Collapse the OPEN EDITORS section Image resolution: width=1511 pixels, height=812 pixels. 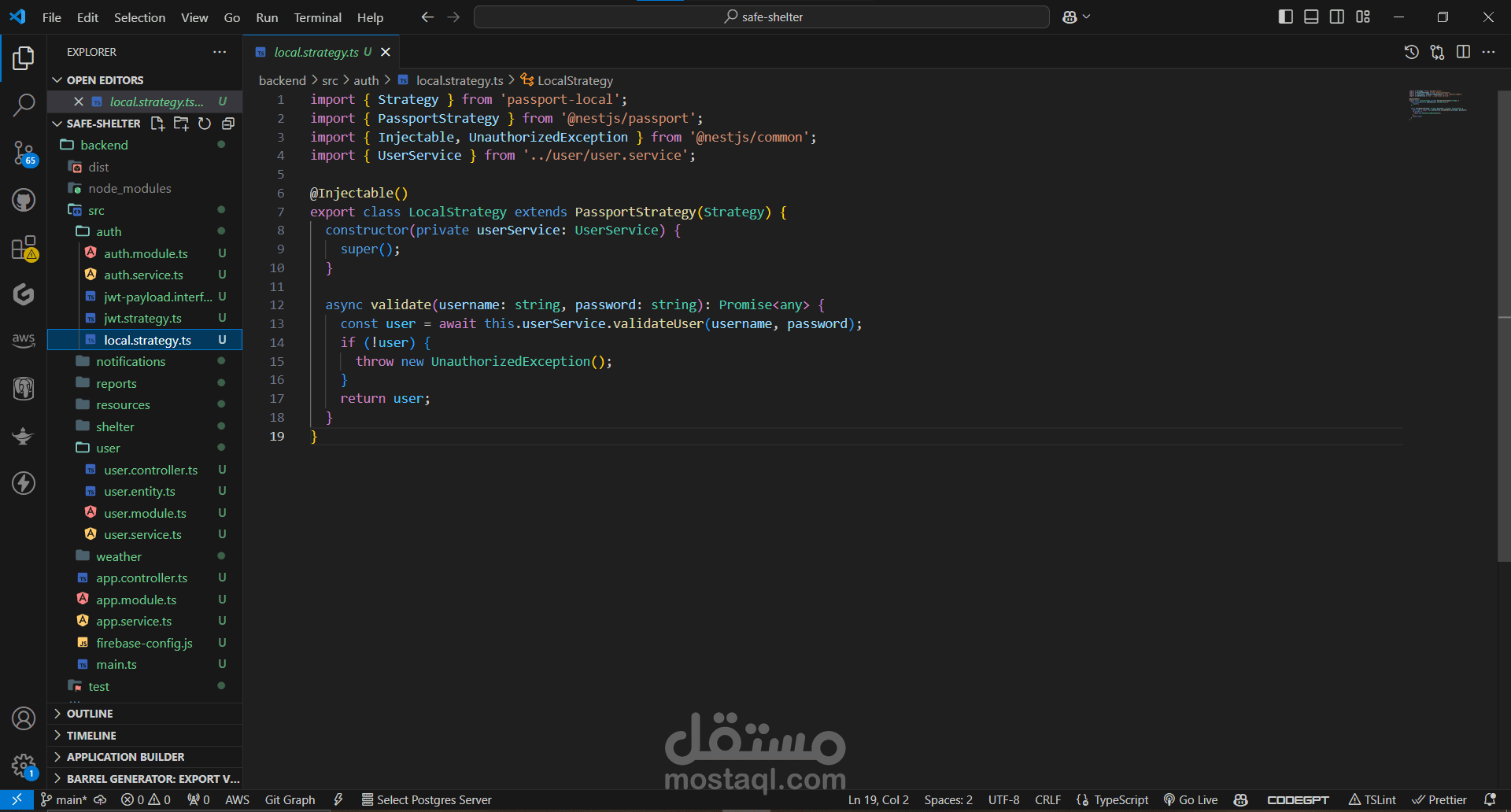coord(145,80)
